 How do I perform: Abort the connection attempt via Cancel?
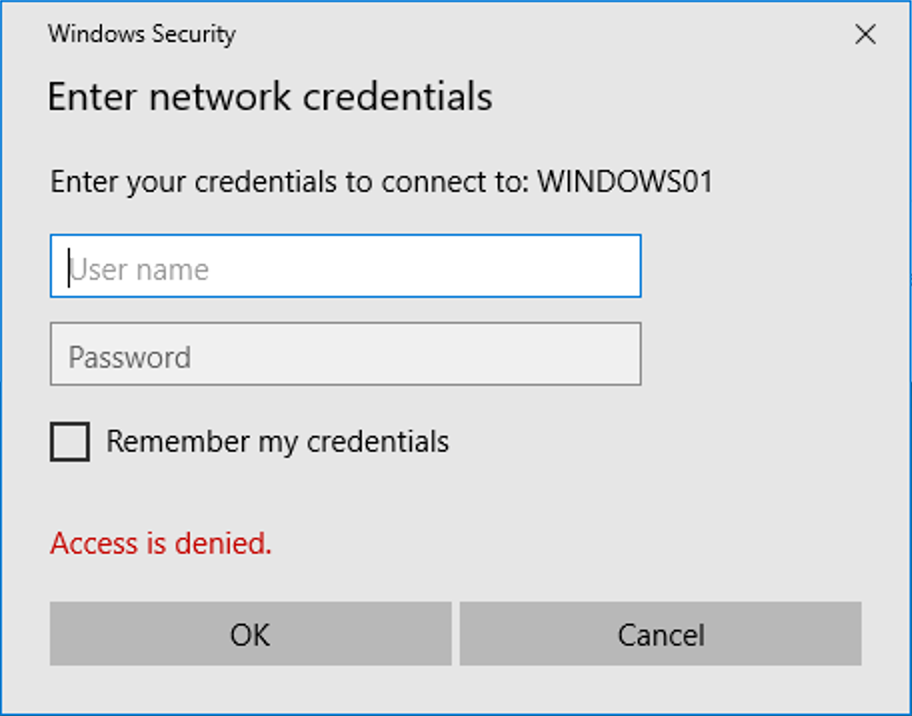661,634
